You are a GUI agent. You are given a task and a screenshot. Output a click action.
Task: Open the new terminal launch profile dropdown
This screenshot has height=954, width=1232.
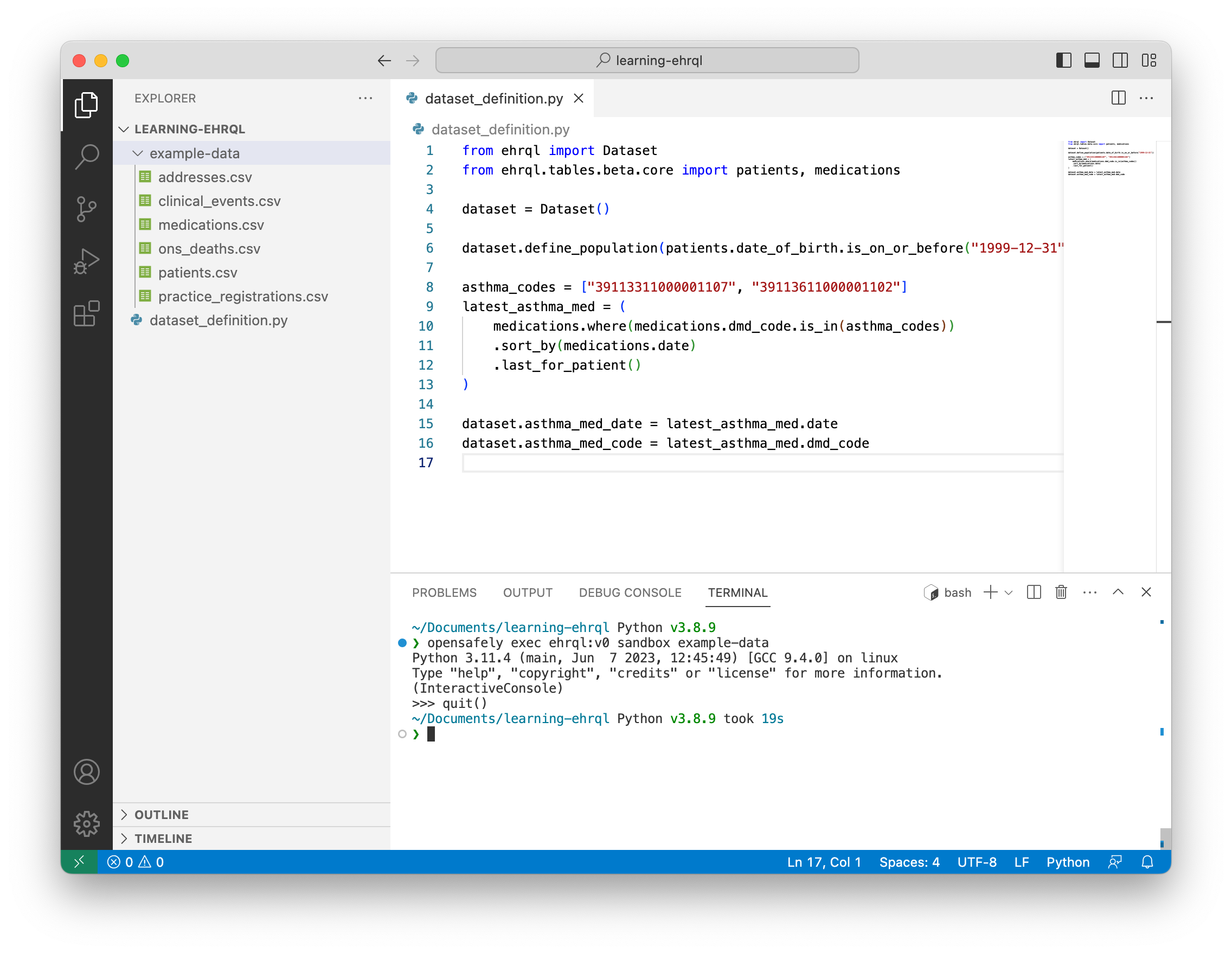tap(1009, 592)
